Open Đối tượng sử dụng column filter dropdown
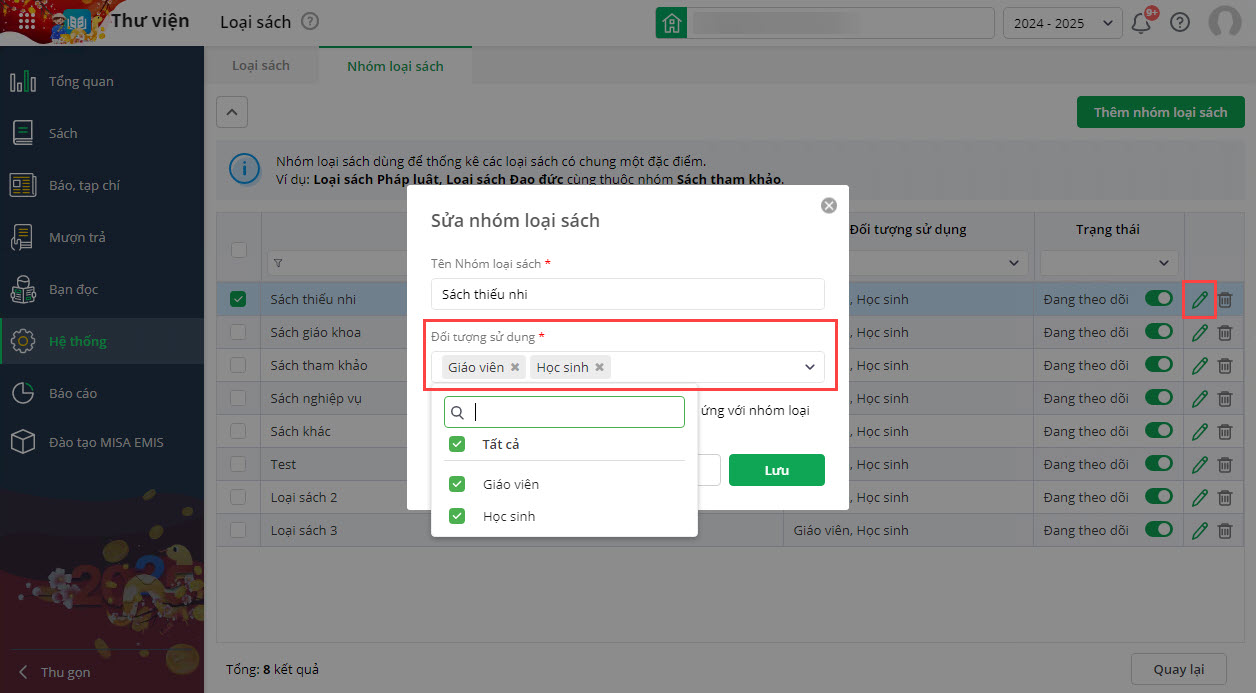The width and height of the screenshot is (1256, 693). (1013, 263)
